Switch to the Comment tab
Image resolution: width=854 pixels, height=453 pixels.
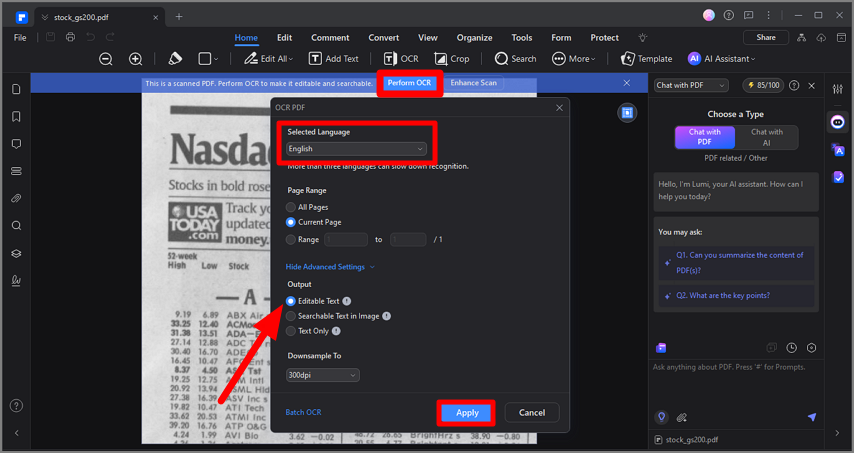(x=330, y=38)
